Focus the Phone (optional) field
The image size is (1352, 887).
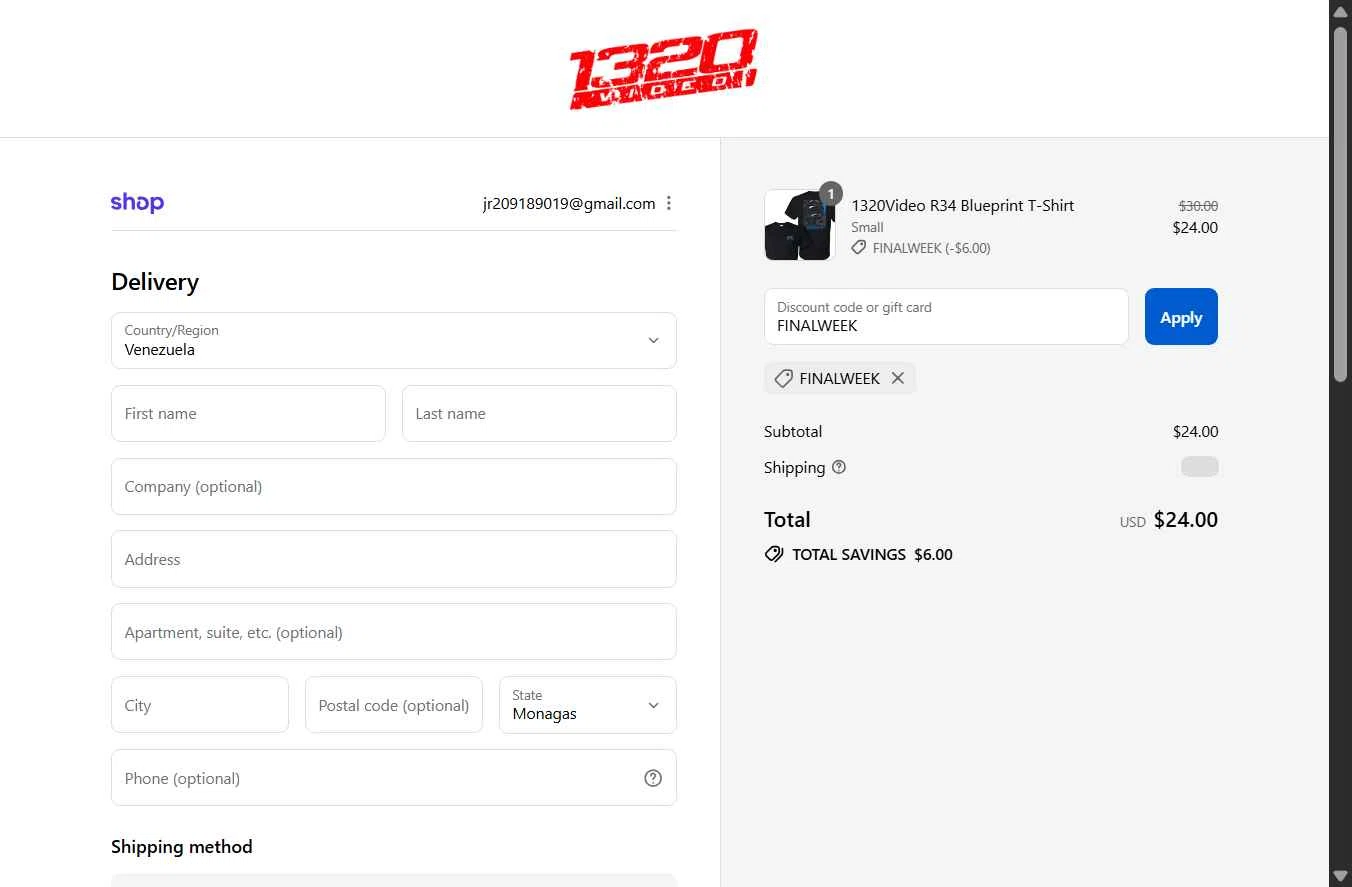[394, 778]
